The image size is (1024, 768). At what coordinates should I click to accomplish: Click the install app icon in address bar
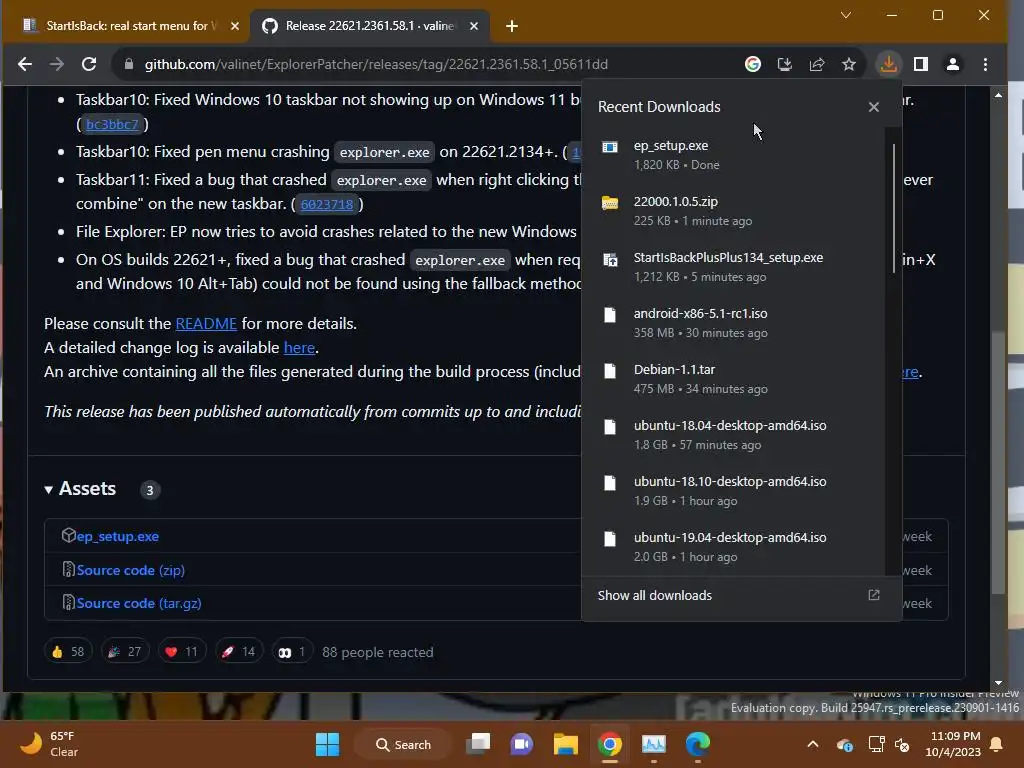(785, 64)
